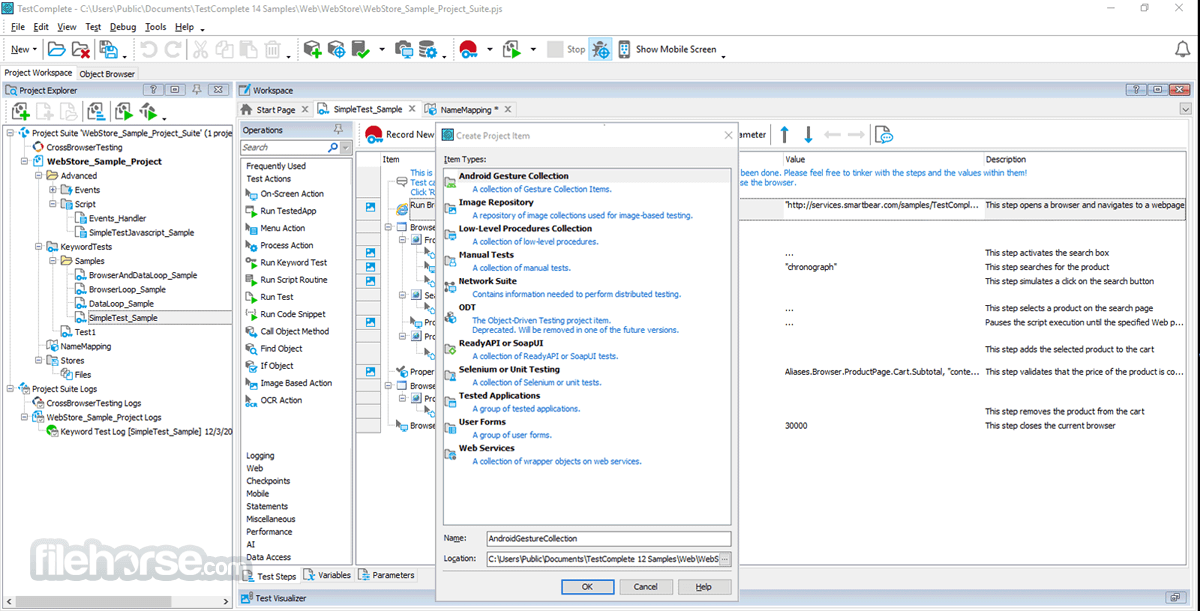
Task: Click the Close project suite icon with red X
Action: pyautogui.click(x=81, y=49)
